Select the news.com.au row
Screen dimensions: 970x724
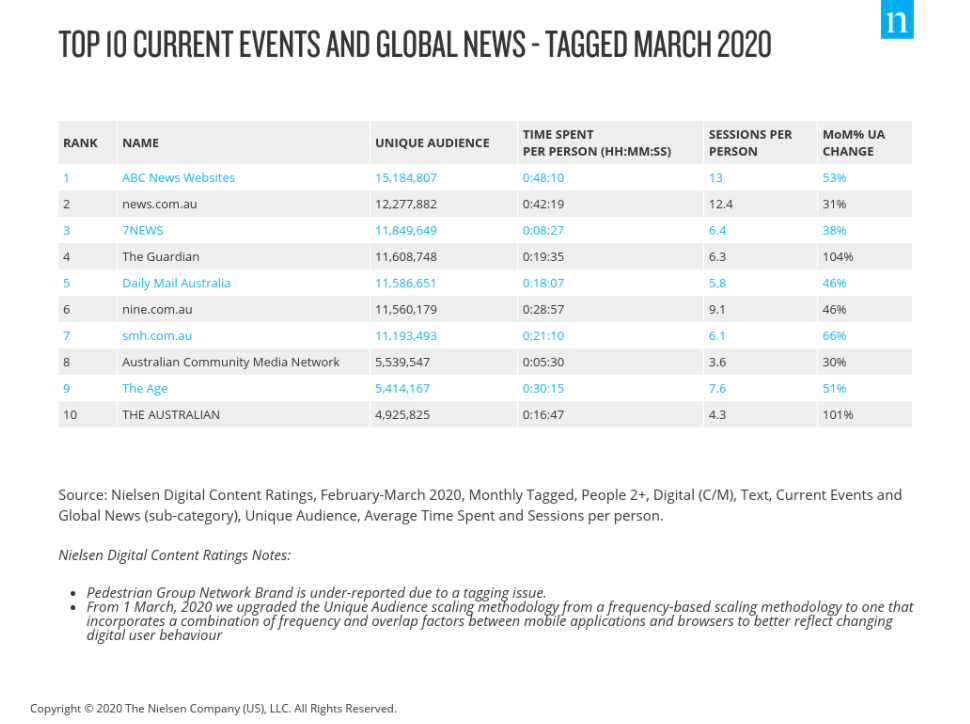(x=164, y=204)
